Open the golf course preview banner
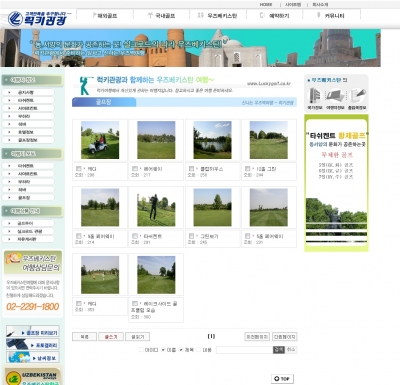The height and width of the screenshot is (385, 400). 33,332
